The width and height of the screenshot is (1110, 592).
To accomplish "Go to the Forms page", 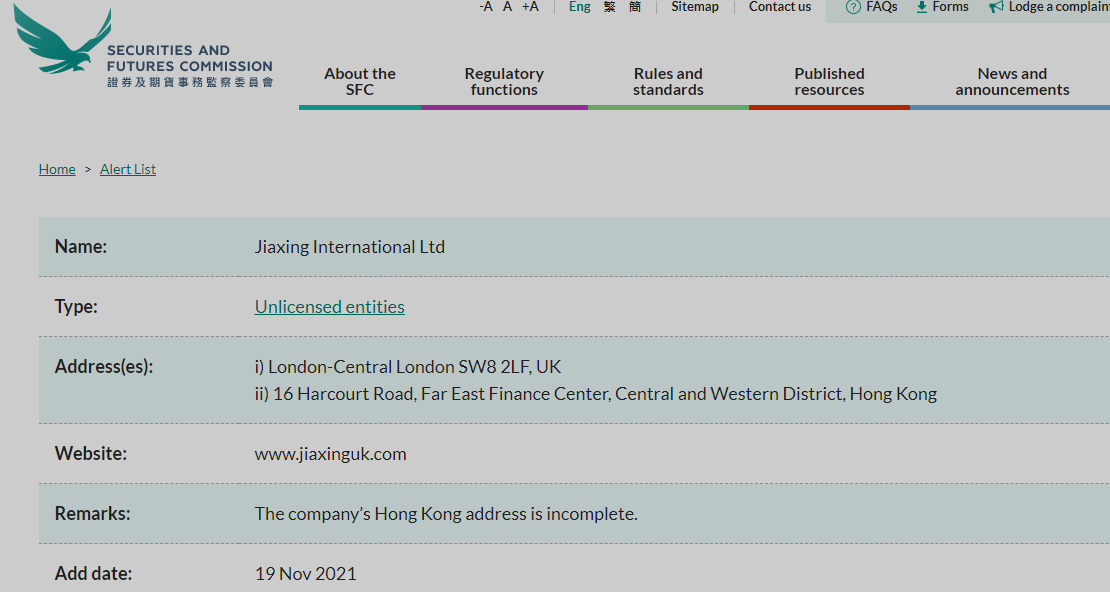I will click(x=951, y=6).
